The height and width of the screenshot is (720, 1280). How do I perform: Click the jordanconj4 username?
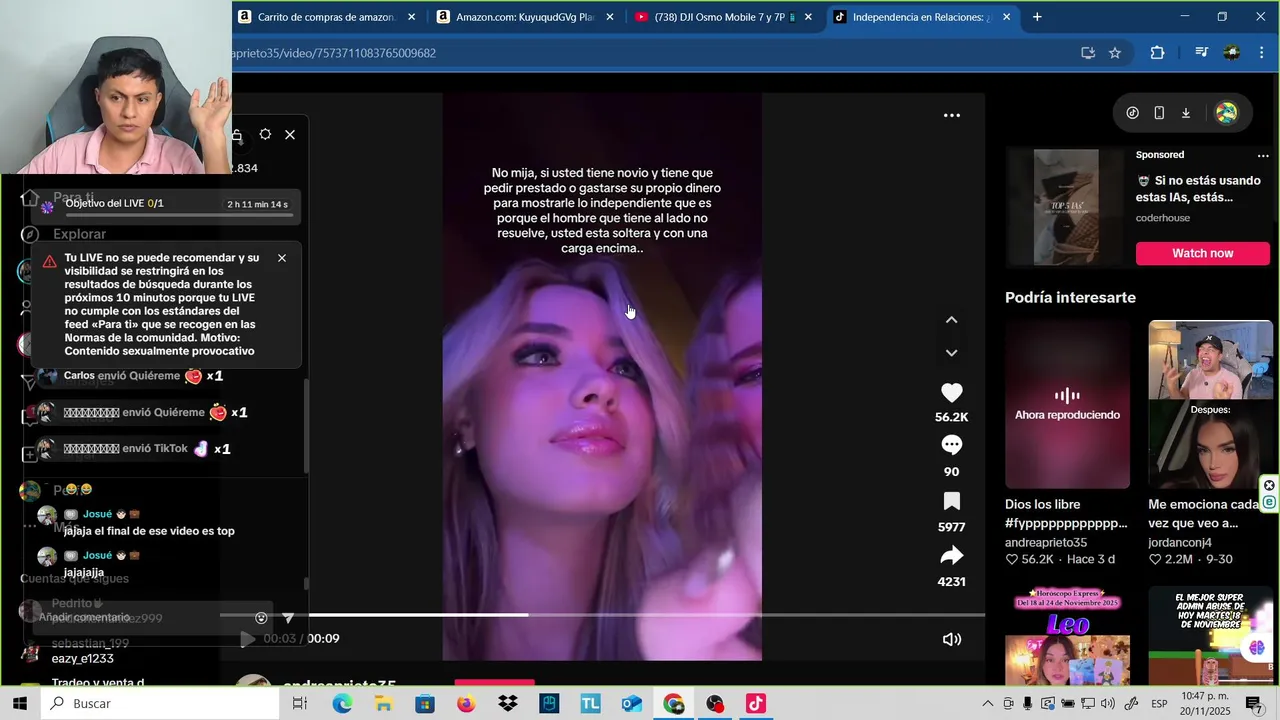[x=1179, y=542]
